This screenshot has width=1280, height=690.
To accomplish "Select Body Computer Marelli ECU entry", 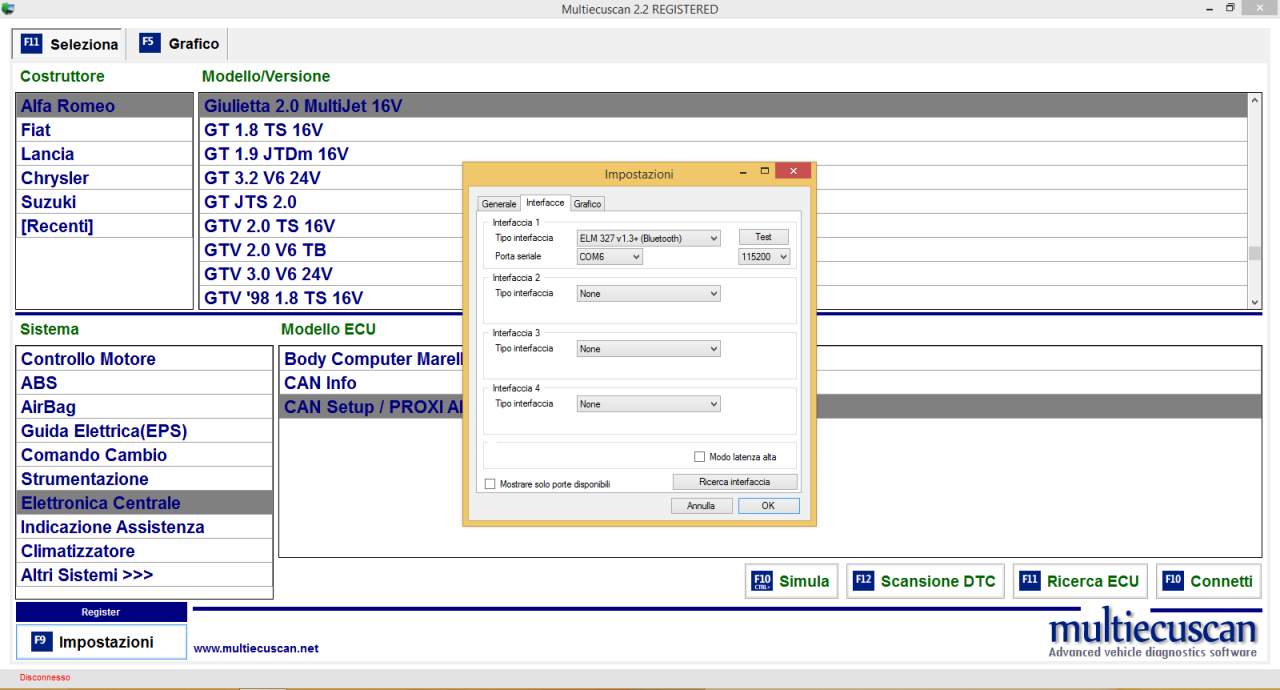I will click(371, 359).
